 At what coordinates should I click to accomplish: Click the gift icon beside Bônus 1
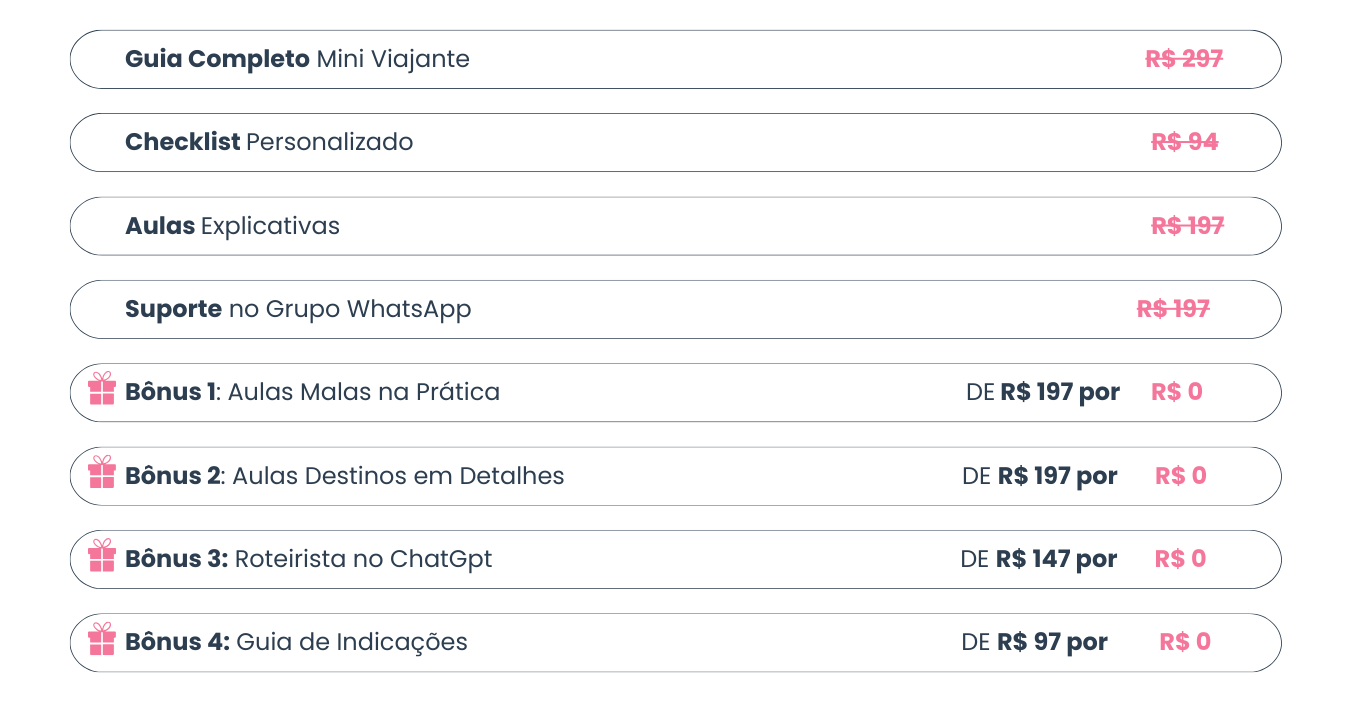[102, 388]
